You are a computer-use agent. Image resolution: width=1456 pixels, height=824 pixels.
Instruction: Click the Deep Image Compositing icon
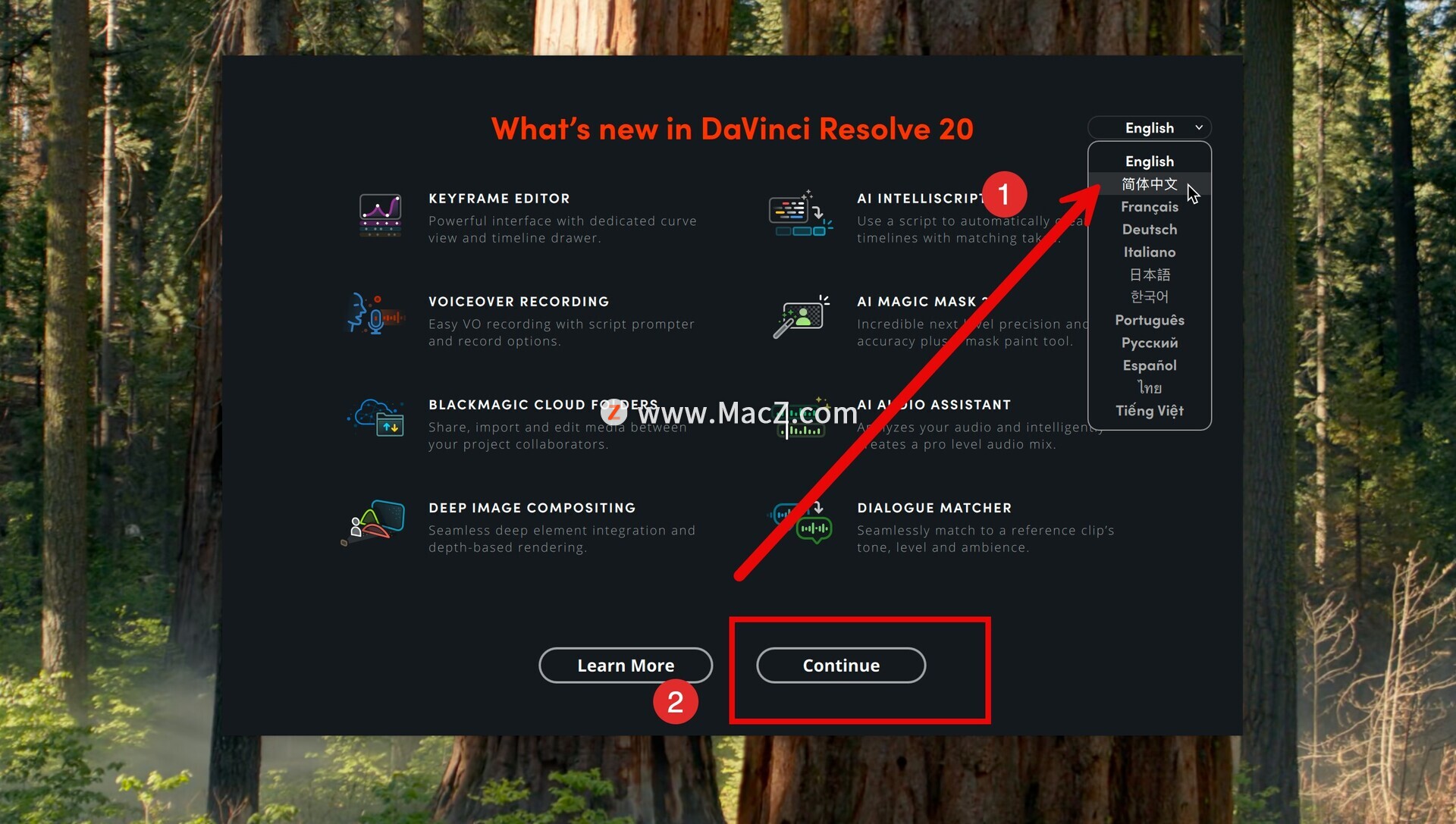pyautogui.click(x=373, y=522)
